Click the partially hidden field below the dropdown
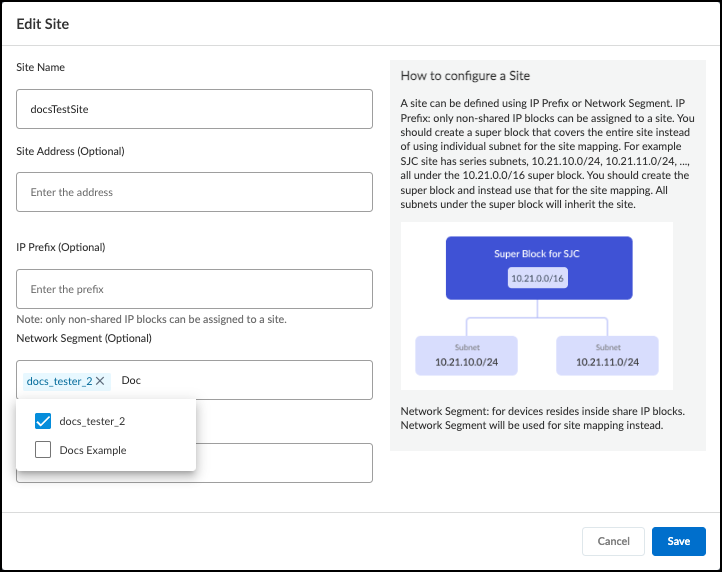Image resolution: width=722 pixels, height=572 pixels. 285,463
